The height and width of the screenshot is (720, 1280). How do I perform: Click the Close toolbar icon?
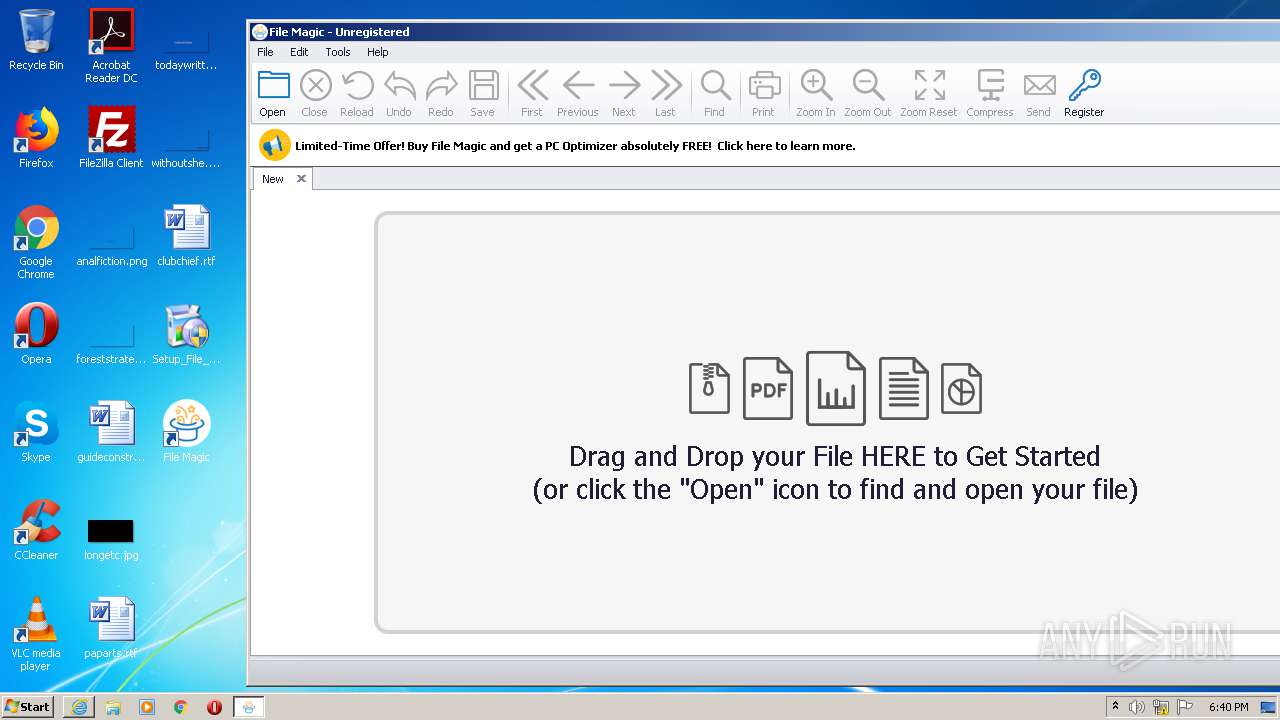click(x=315, y=87)
